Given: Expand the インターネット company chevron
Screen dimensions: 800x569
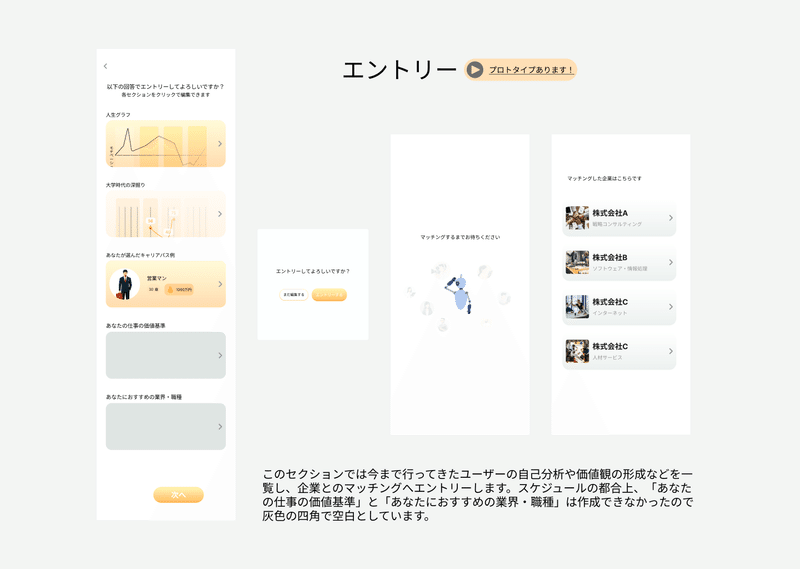Looking at the screenshot, I should point(670,307).
